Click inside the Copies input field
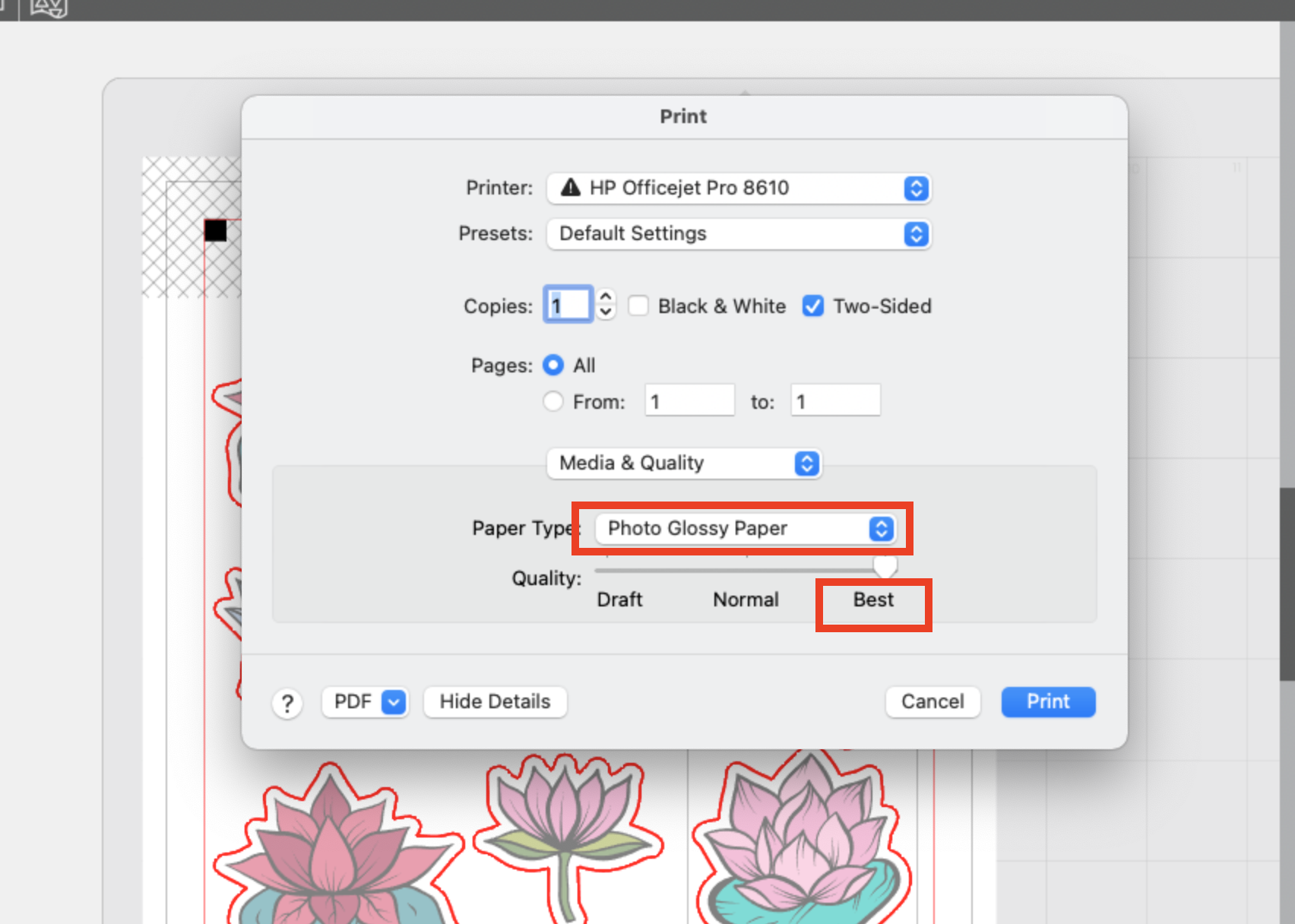The width and height of the screenshot is (1295, 924). (567, 304)
